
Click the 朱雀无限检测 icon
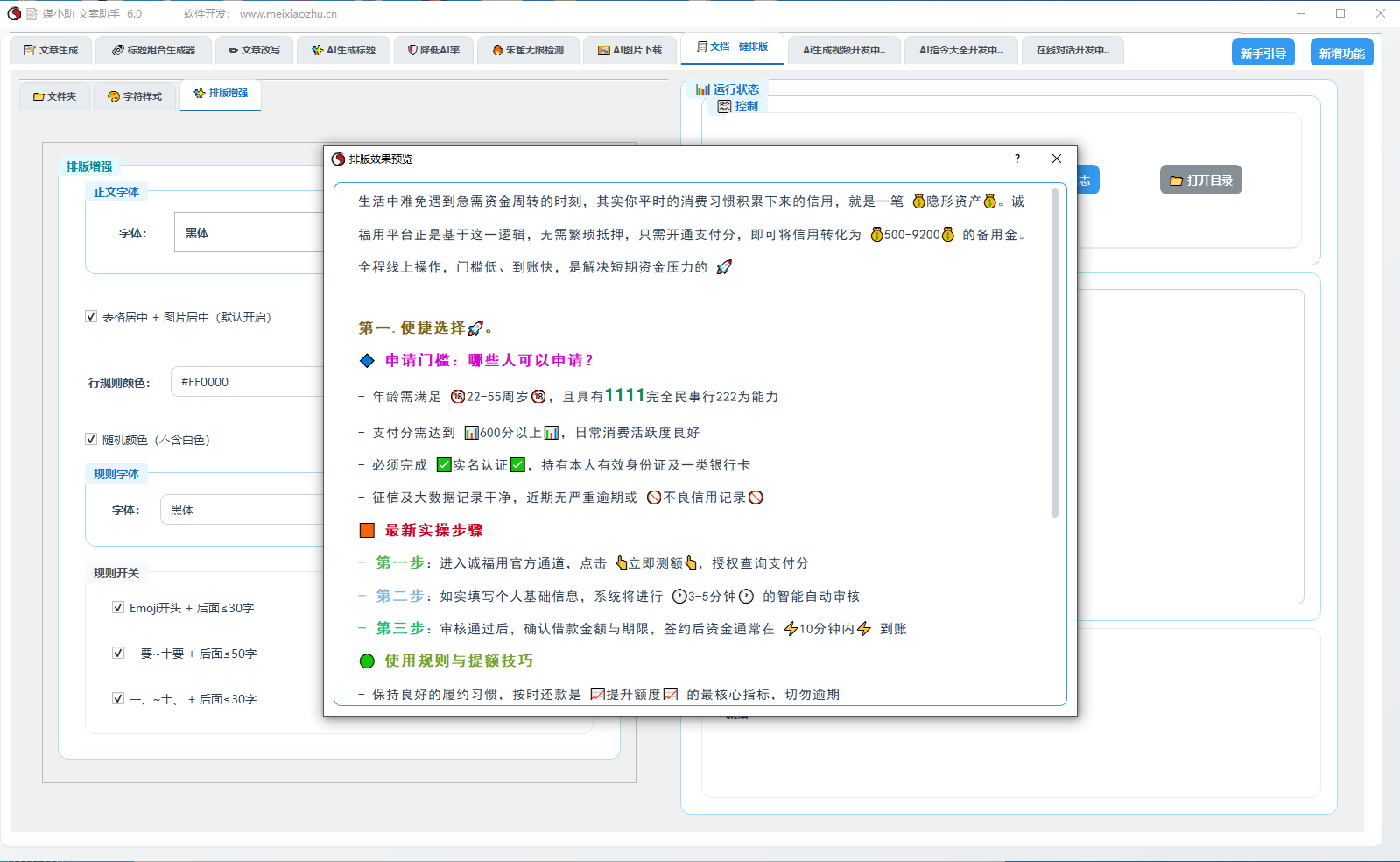pos(497,50)
